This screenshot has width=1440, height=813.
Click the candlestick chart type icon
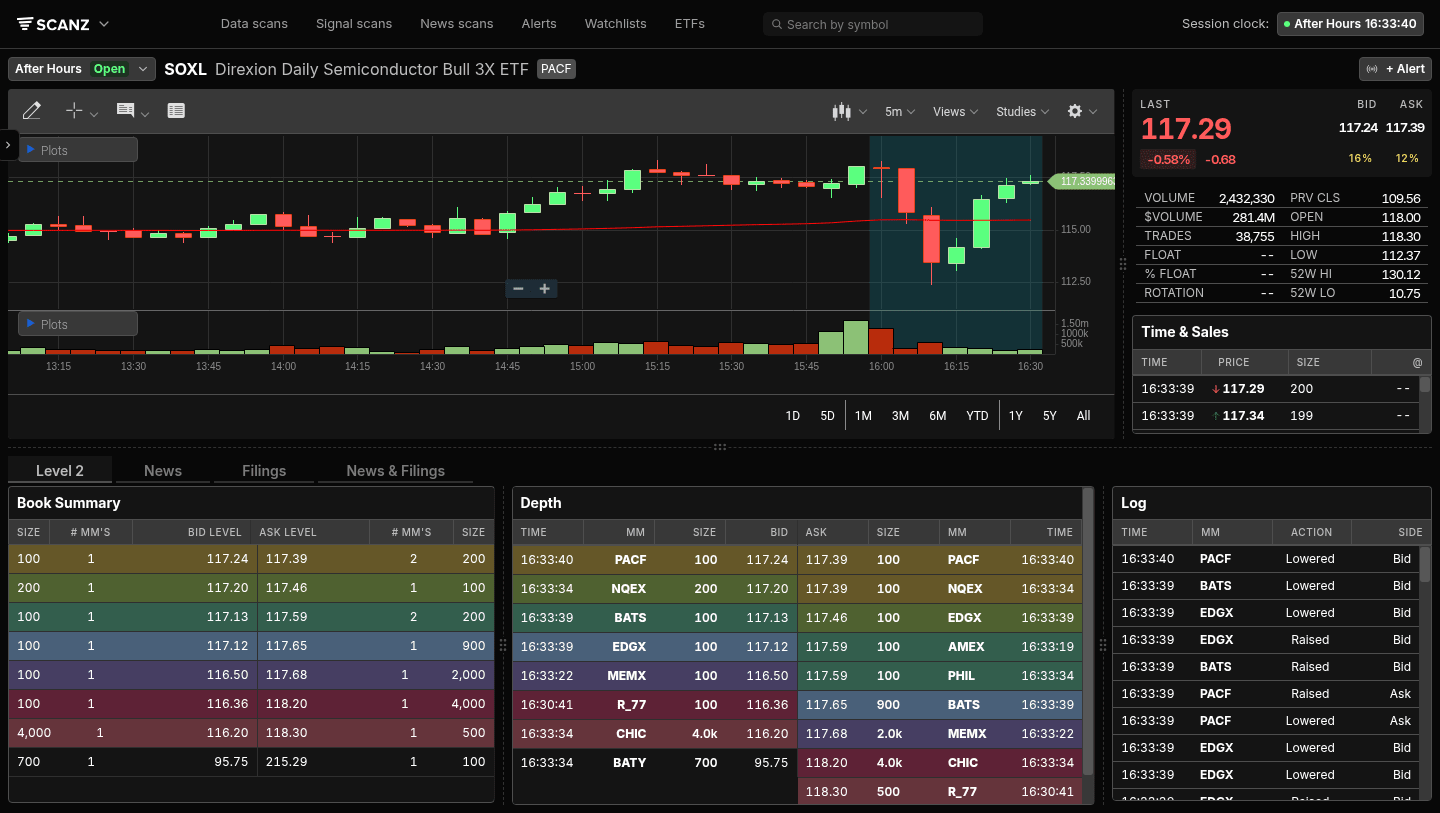point(841,112)
